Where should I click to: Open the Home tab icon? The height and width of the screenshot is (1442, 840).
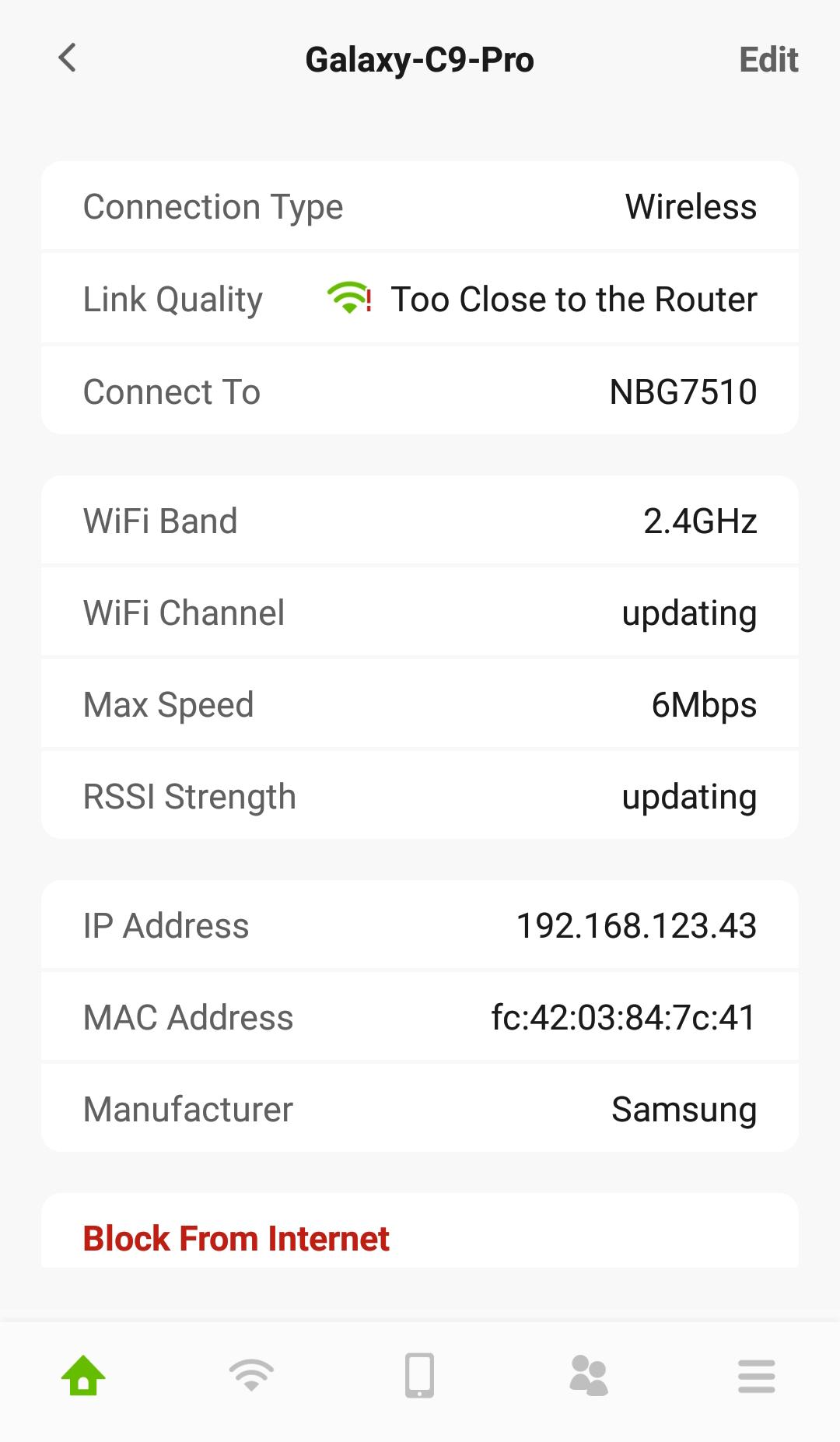pos(83,1376)
